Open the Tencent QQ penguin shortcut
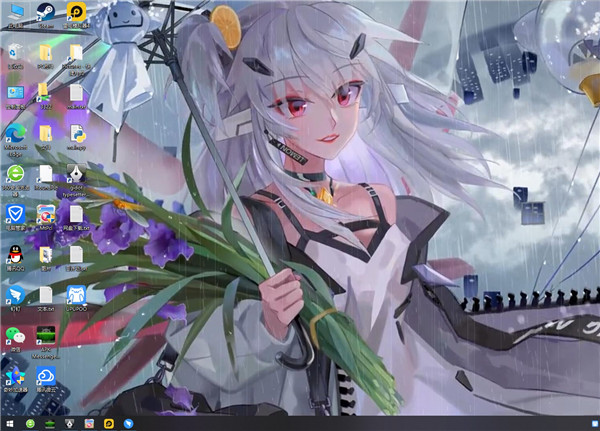 pyautogui.click(x=15, y=255)
